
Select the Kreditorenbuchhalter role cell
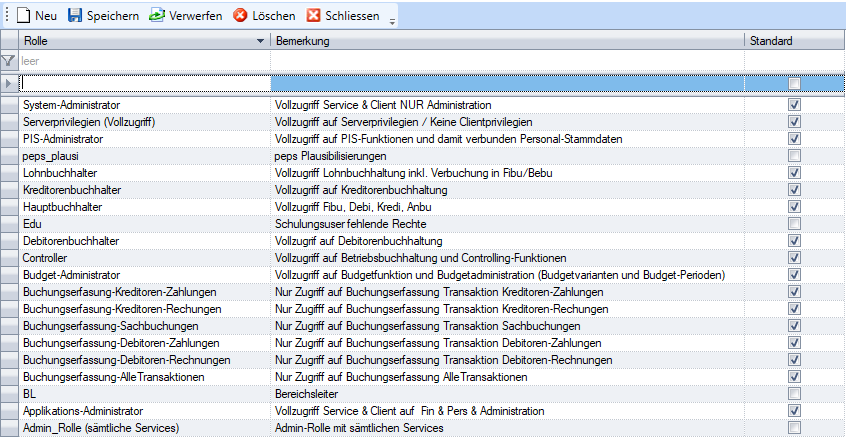144,190
